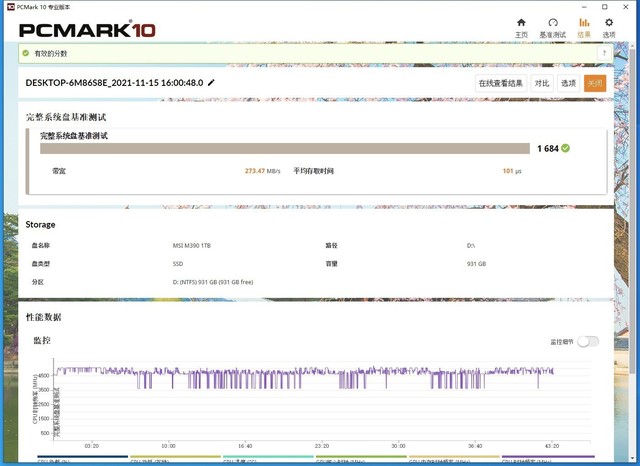Viewport: 640px width, 466px height.
Task: Click the orange 关闭 button
Action: coord(595,83)
